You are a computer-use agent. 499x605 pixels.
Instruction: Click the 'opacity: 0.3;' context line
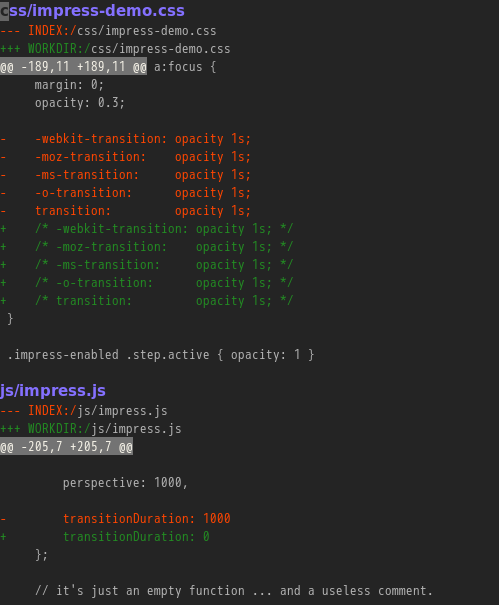coord(80,103)
